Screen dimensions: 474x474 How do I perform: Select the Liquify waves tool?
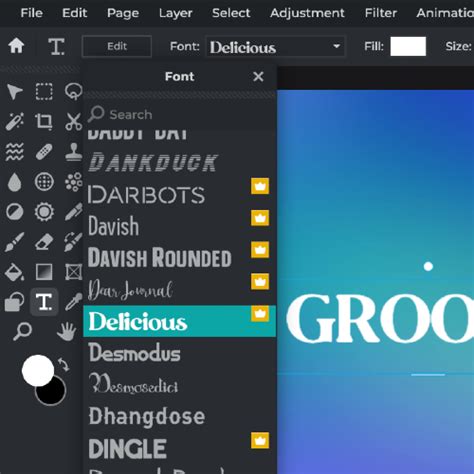click(15, 152)
